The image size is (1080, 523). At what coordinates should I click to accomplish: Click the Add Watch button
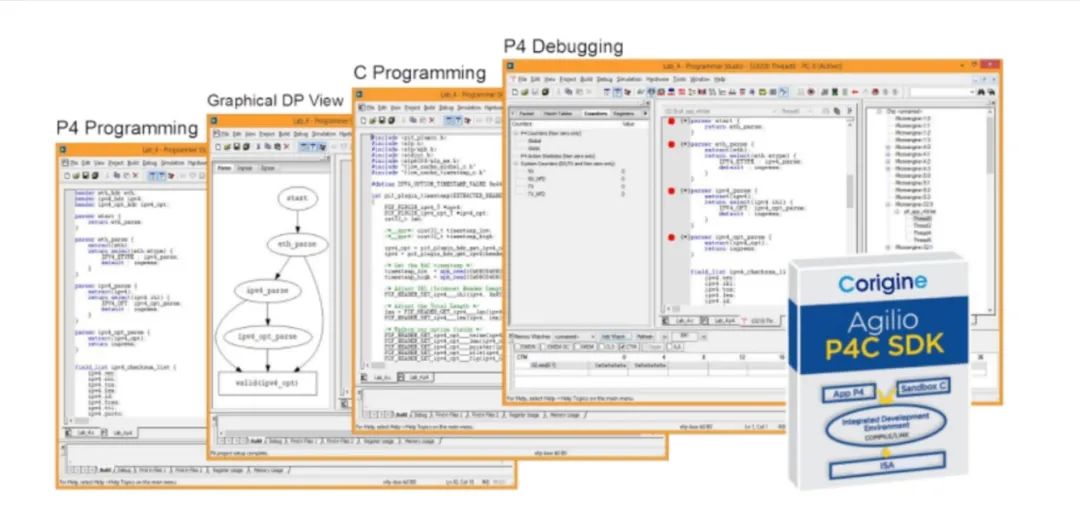tap(616, 336)
